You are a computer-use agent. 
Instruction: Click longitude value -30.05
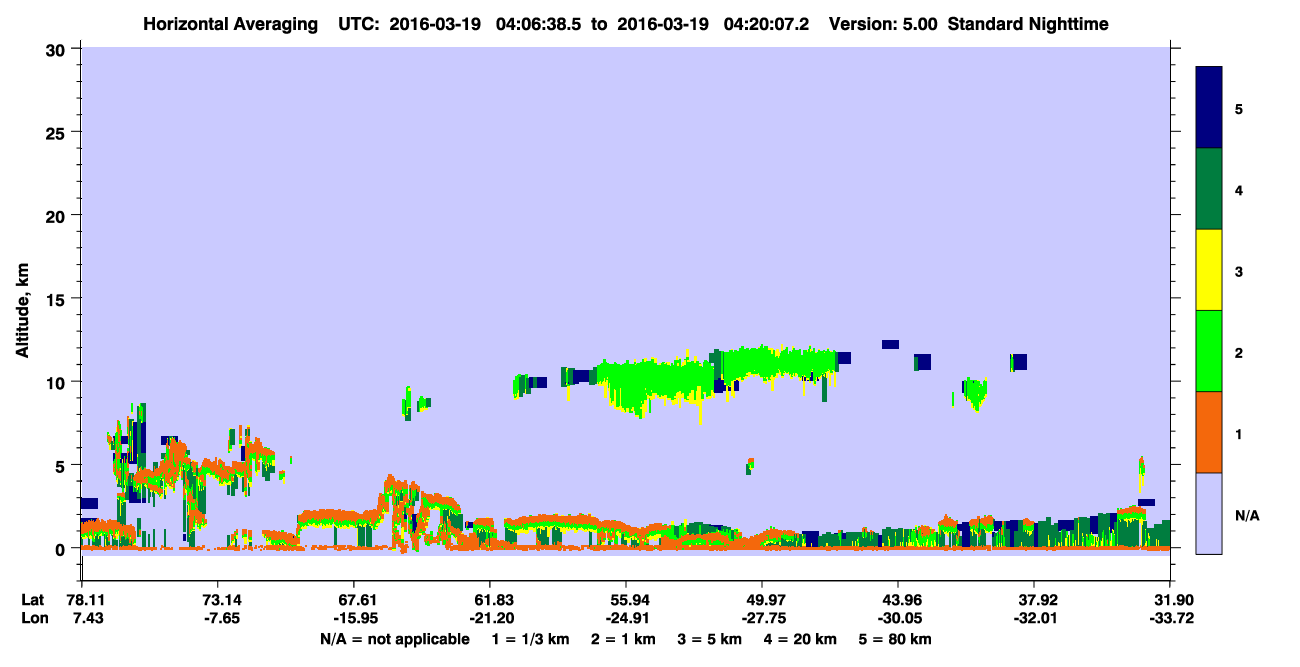point(898,619)
